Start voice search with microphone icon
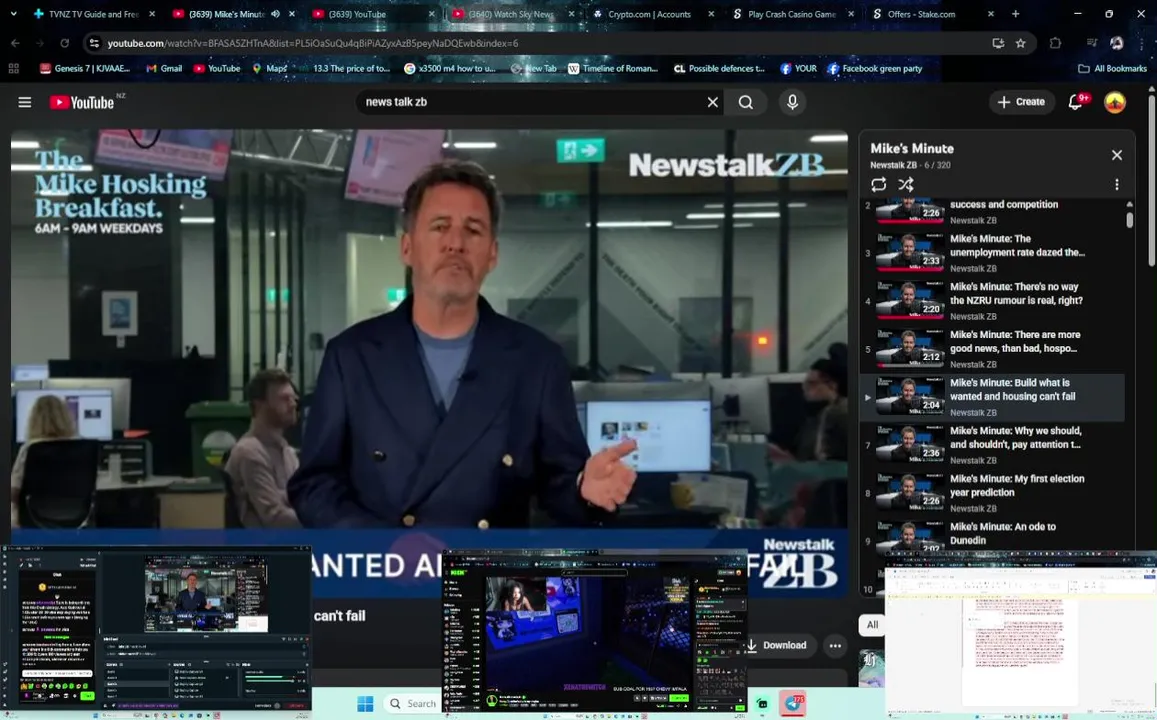 click(x=792, y=102)
